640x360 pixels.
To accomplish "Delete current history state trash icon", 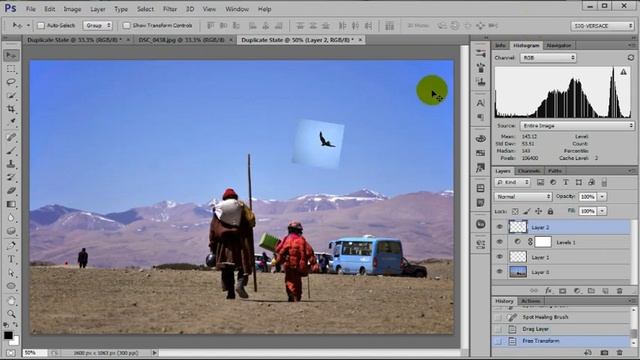I will (x=620, y=352).
